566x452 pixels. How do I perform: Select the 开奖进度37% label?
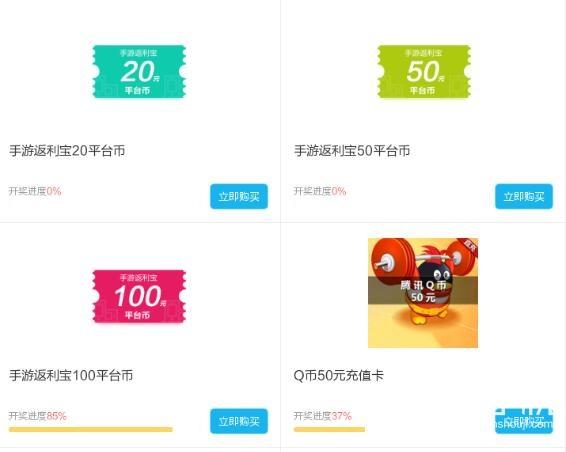click(x=323, y=416)
